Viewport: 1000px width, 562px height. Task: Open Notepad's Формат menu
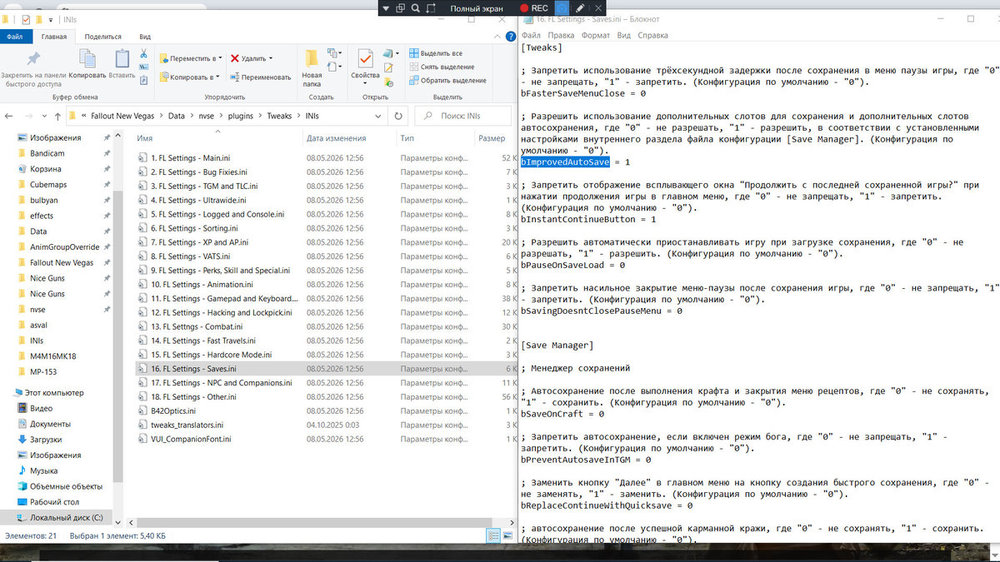(595, 35)
